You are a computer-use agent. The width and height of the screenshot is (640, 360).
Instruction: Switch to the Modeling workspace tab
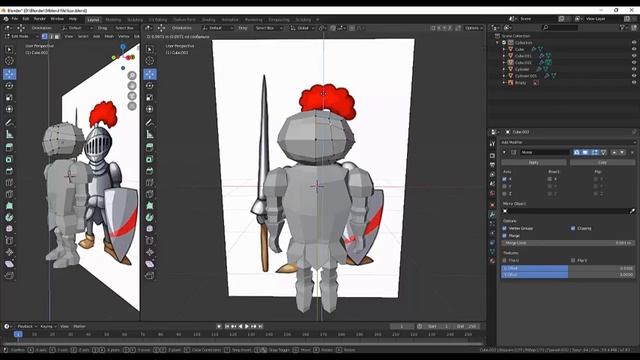tap(113, 20)
